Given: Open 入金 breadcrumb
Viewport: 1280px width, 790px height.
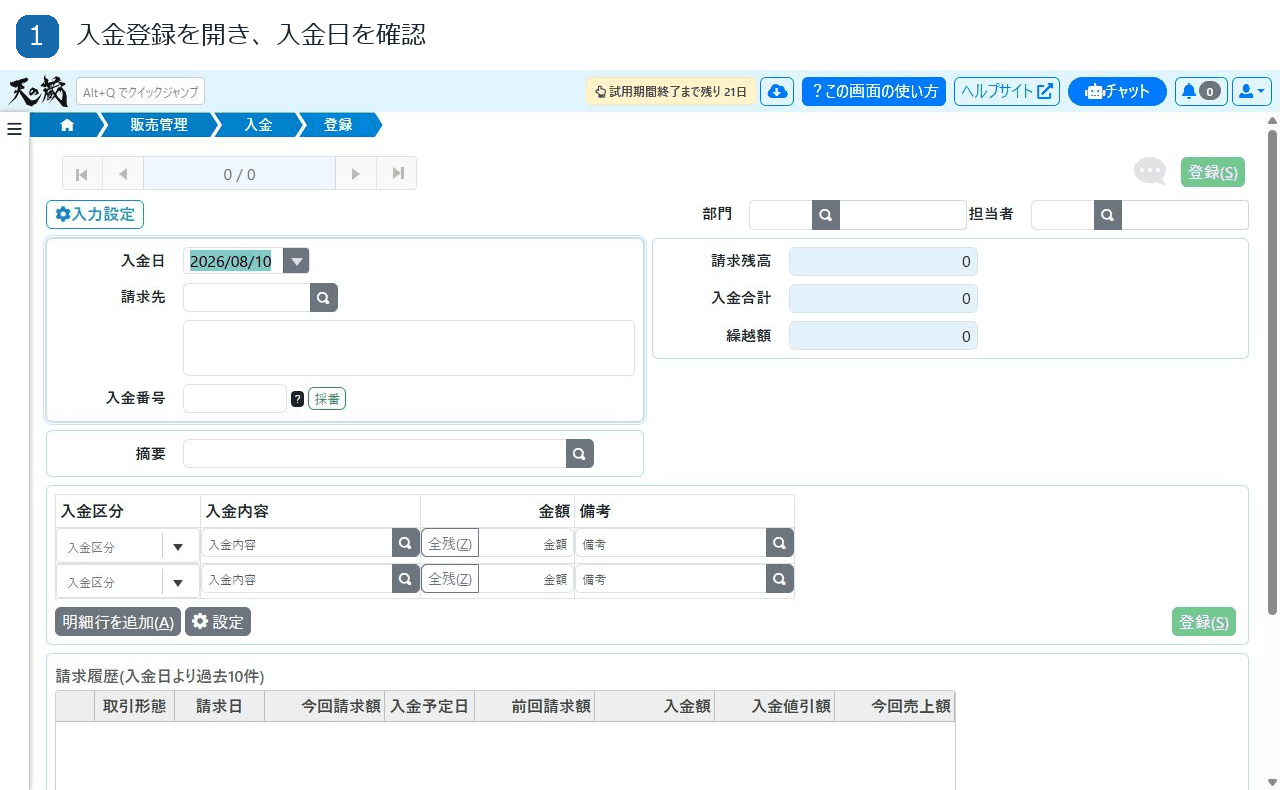Looking at the screenshot, I should (258, 125).
